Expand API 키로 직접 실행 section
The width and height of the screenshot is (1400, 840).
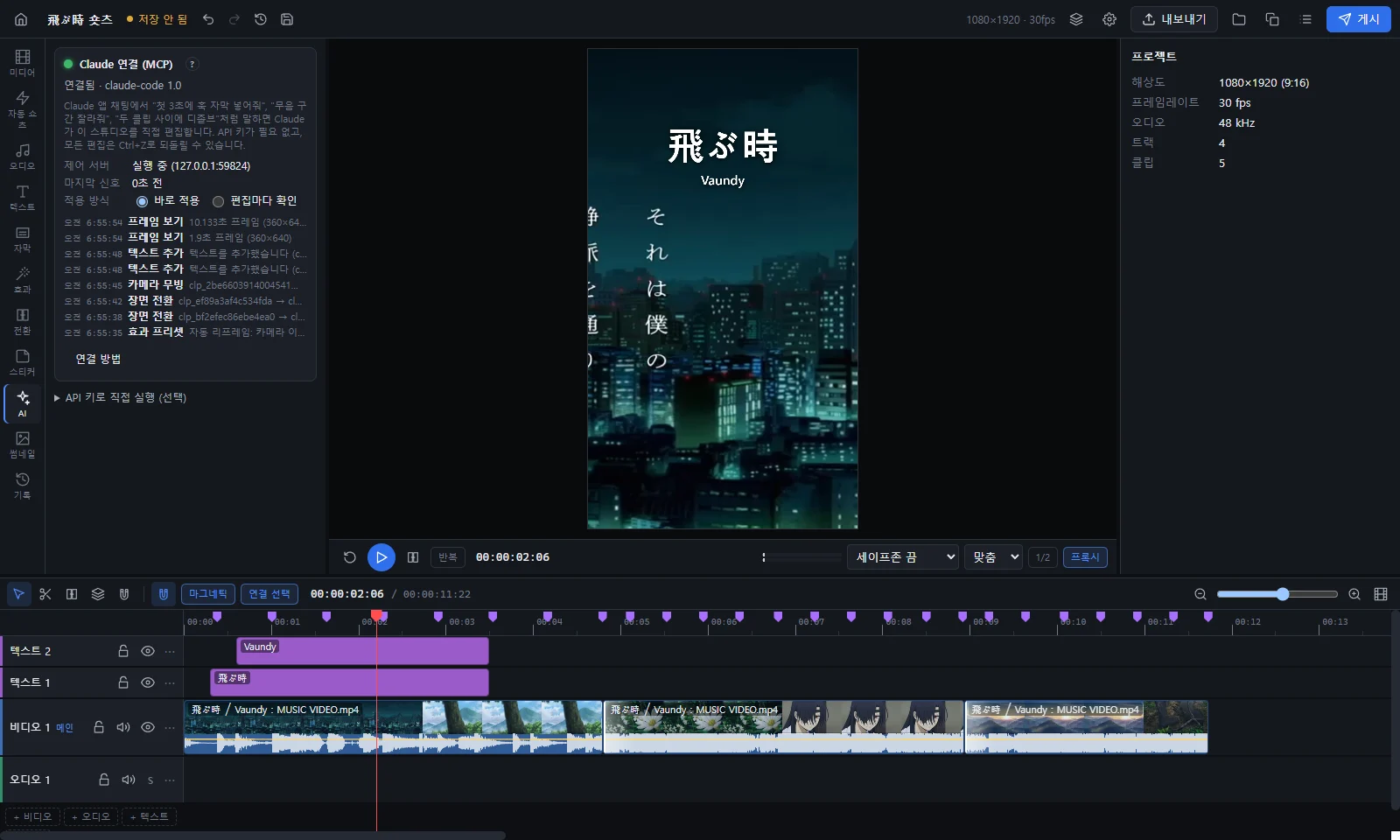(x=121, y=397)
